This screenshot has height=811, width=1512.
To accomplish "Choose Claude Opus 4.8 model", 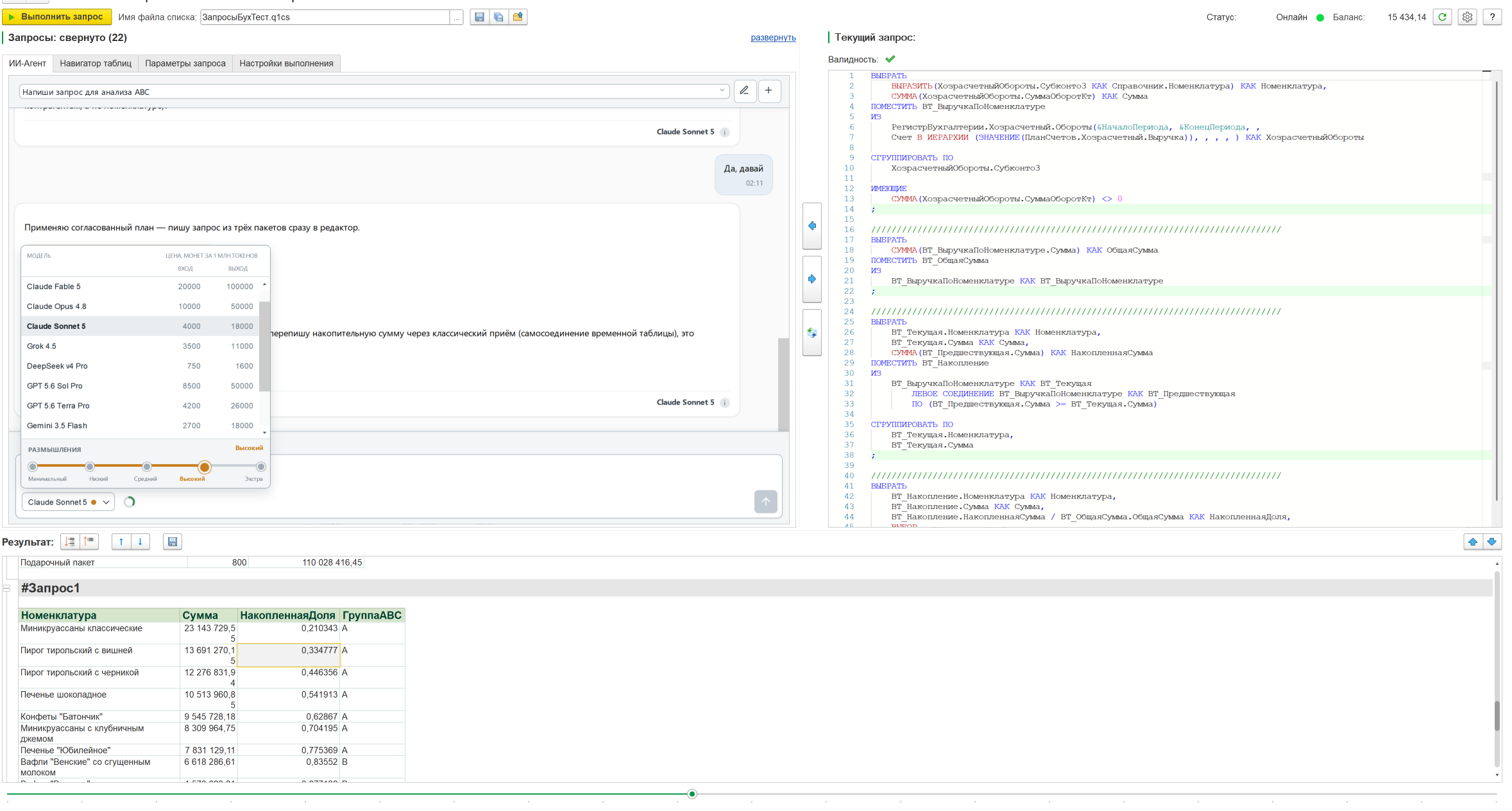I will (x=140, y=306).
